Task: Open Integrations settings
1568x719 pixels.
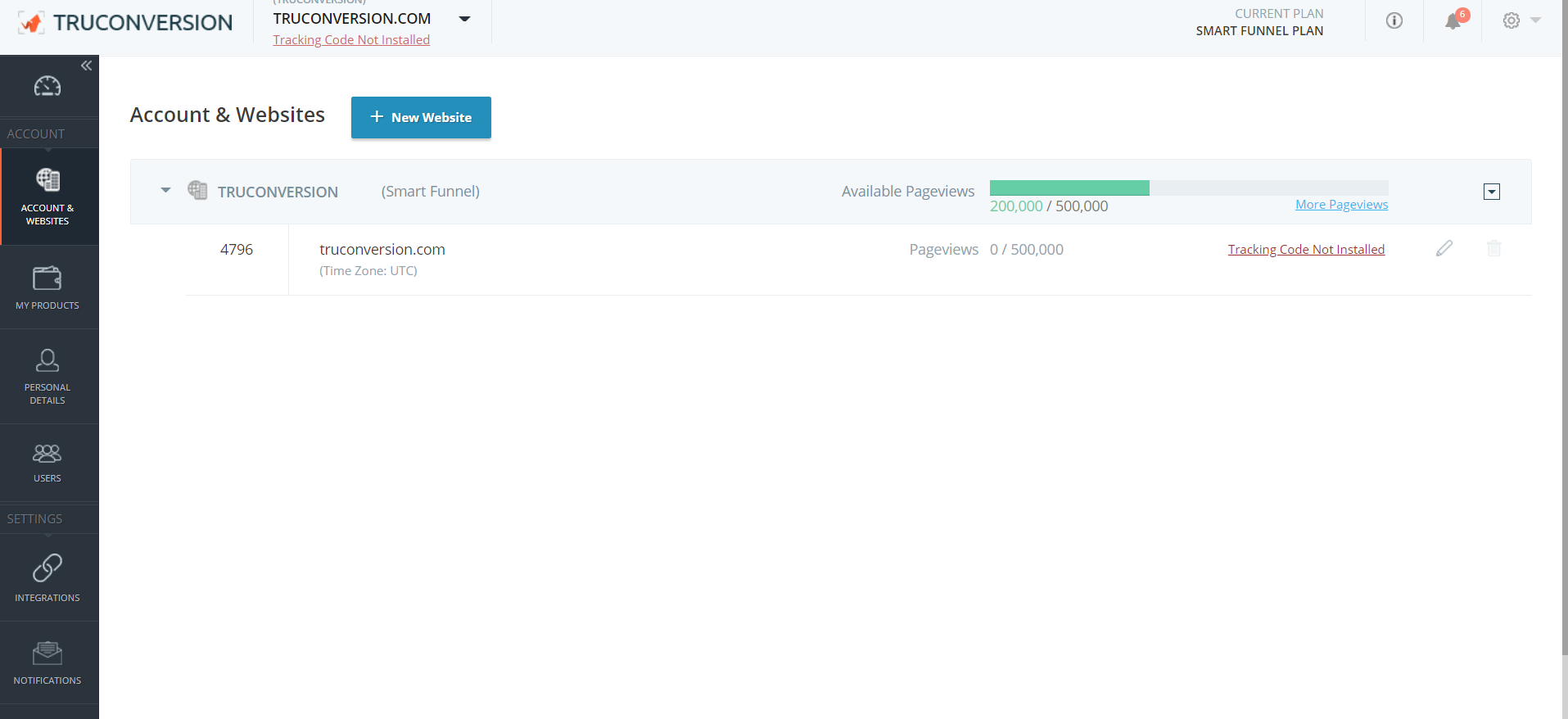Action: click(x=47, y=578)
